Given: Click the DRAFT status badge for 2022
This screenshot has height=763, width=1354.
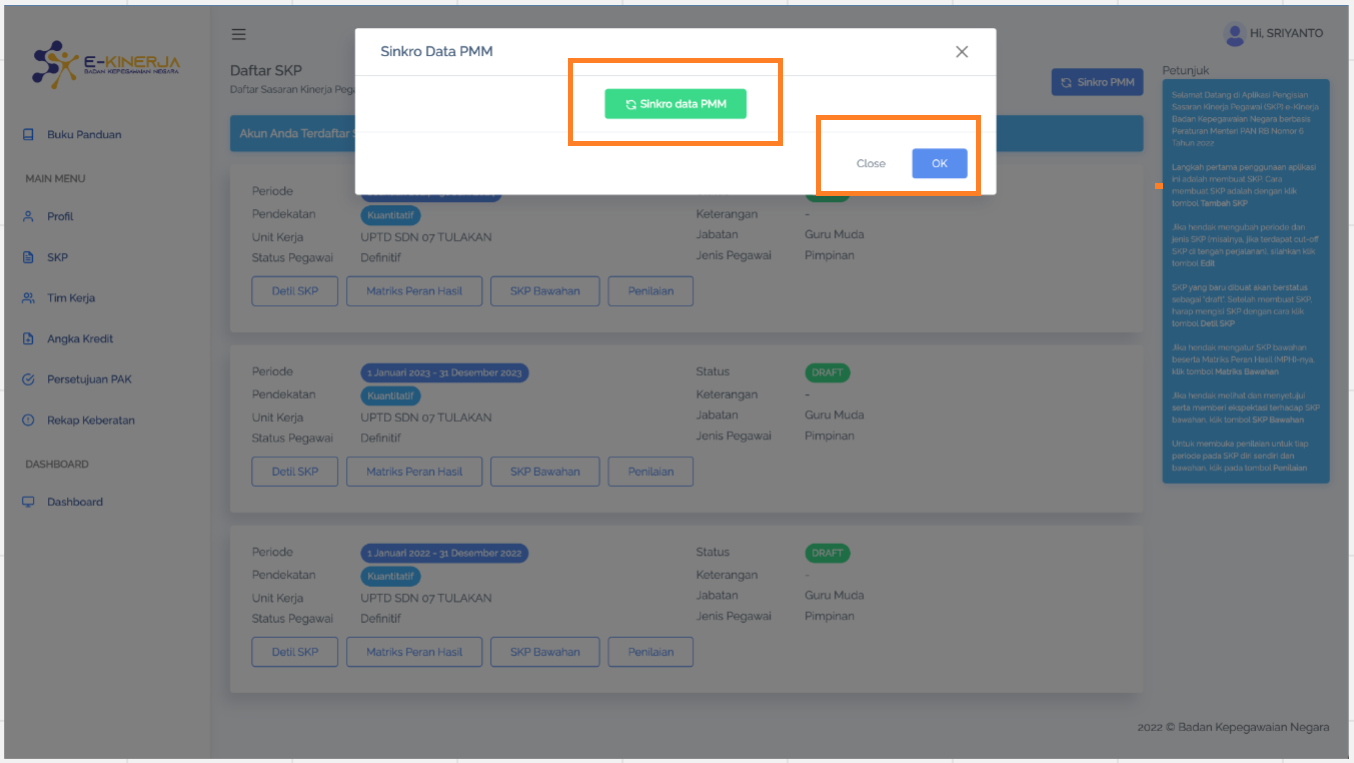Looking at the screenshot, I should tap(827, 553).
